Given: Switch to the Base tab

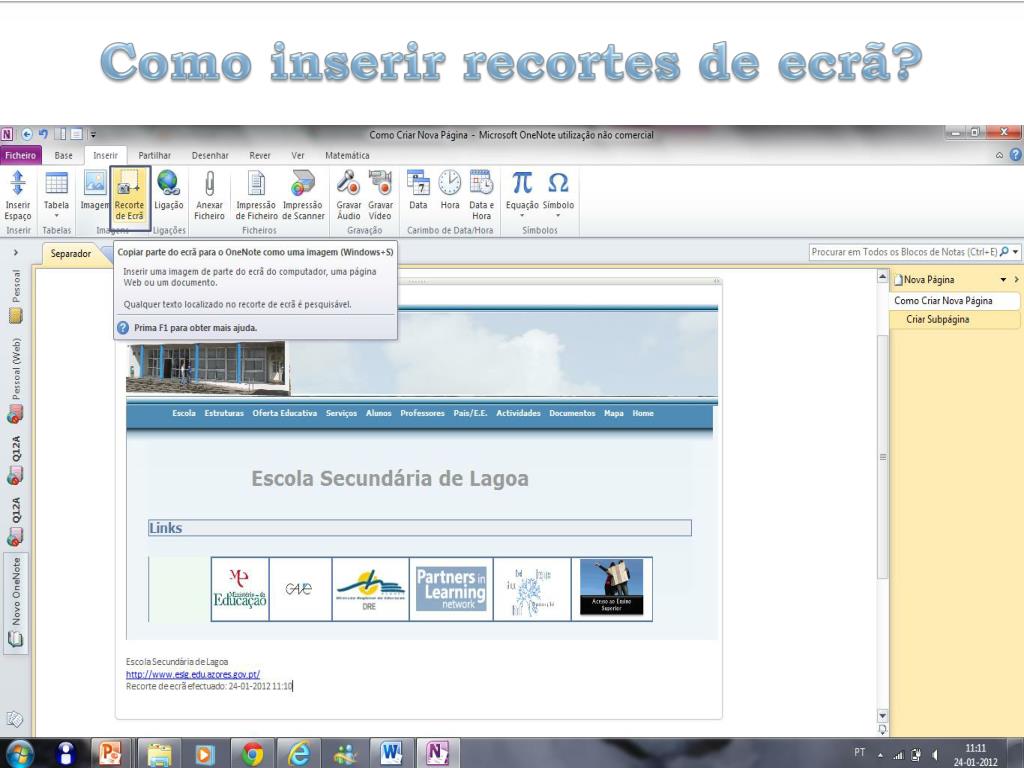Looking at the screenshot, I should (x=63, y=155).
